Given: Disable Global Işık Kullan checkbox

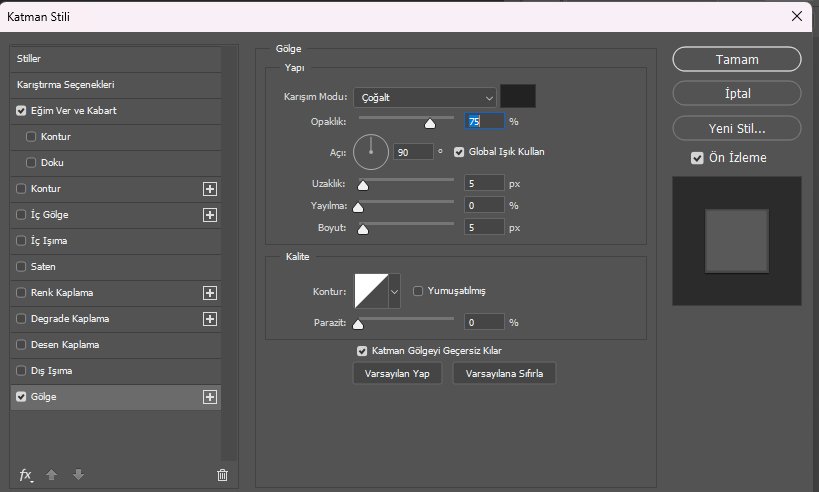Looking at the screenshot, I should click(459, 152).
